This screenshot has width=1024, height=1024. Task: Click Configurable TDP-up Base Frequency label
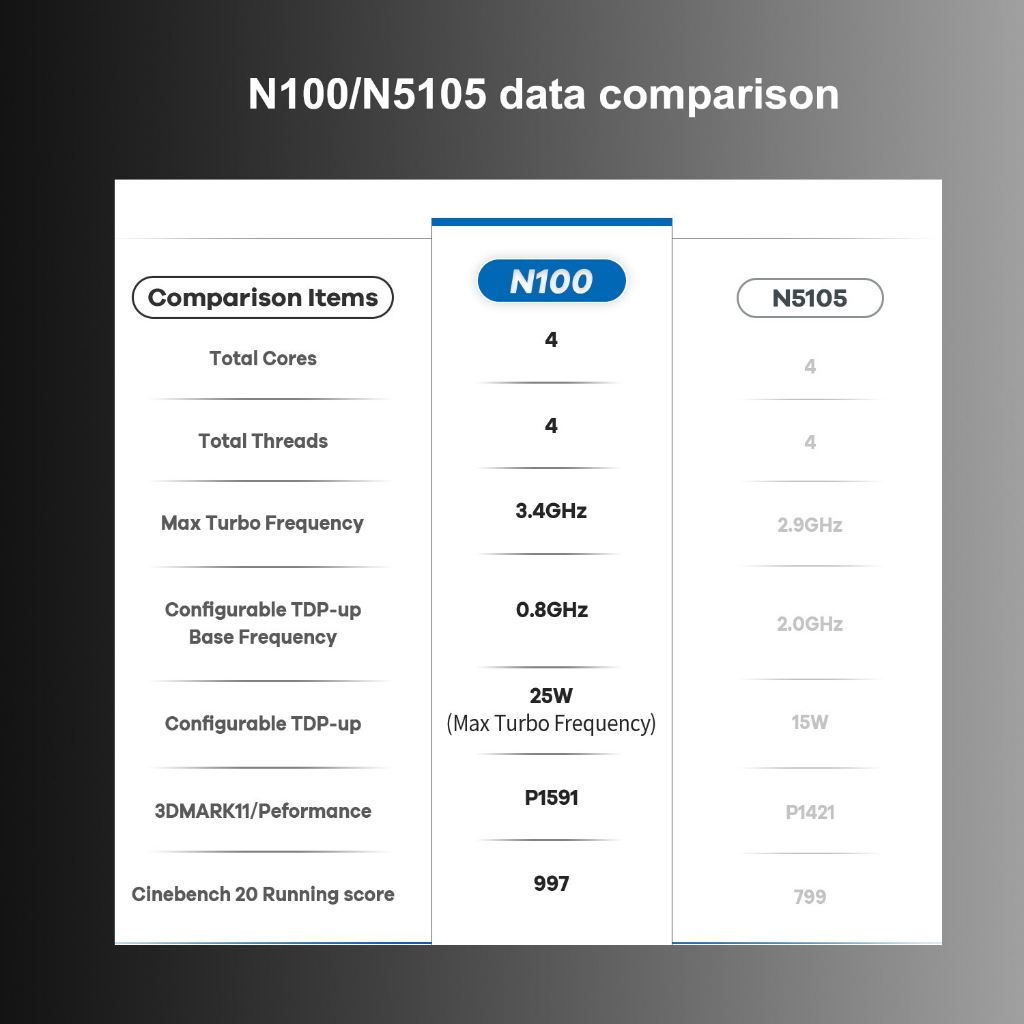tap(263, 623)
